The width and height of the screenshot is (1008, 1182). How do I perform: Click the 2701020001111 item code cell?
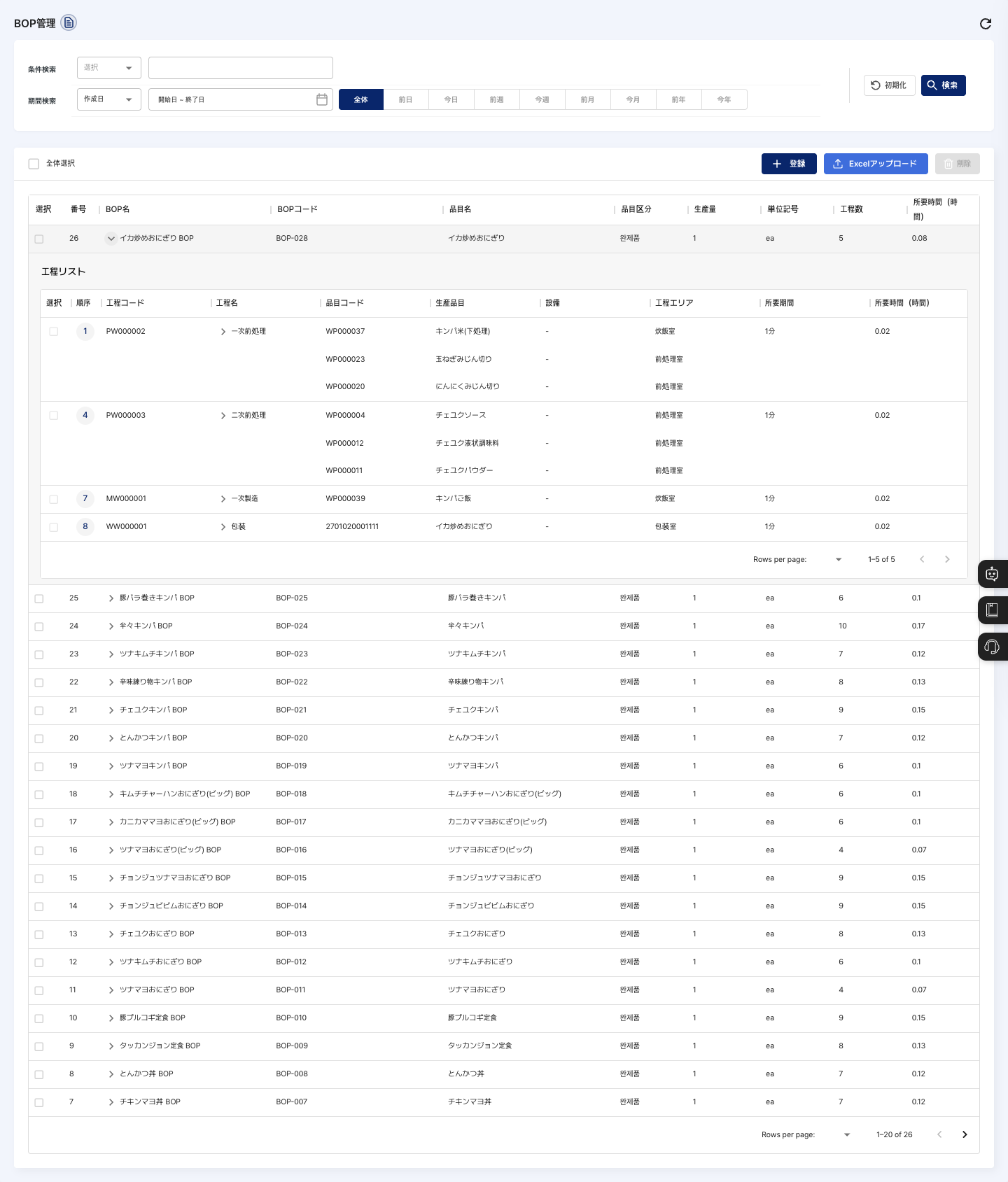click(352, 527)
